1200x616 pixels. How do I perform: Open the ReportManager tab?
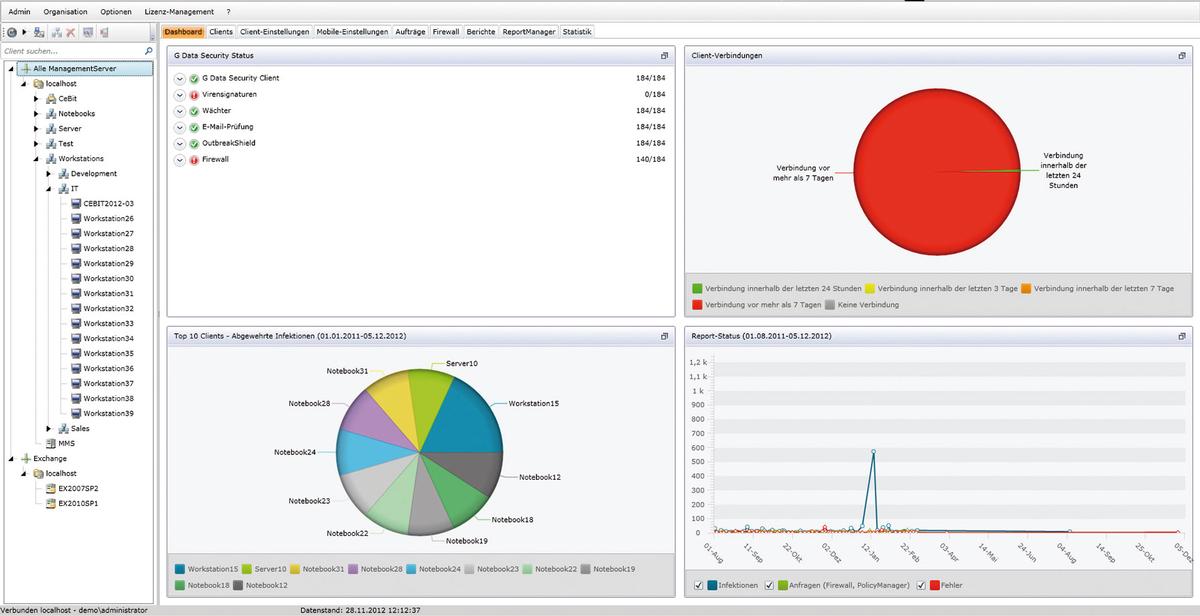pyautogui.click(x=529, y=32)
